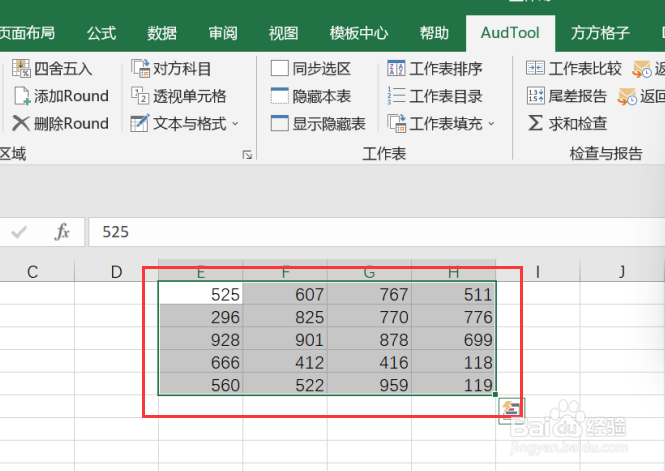The width and height of the screenshot is (665, 471).
Task: Select the cell containing 666
Action: tap(200, 362)
